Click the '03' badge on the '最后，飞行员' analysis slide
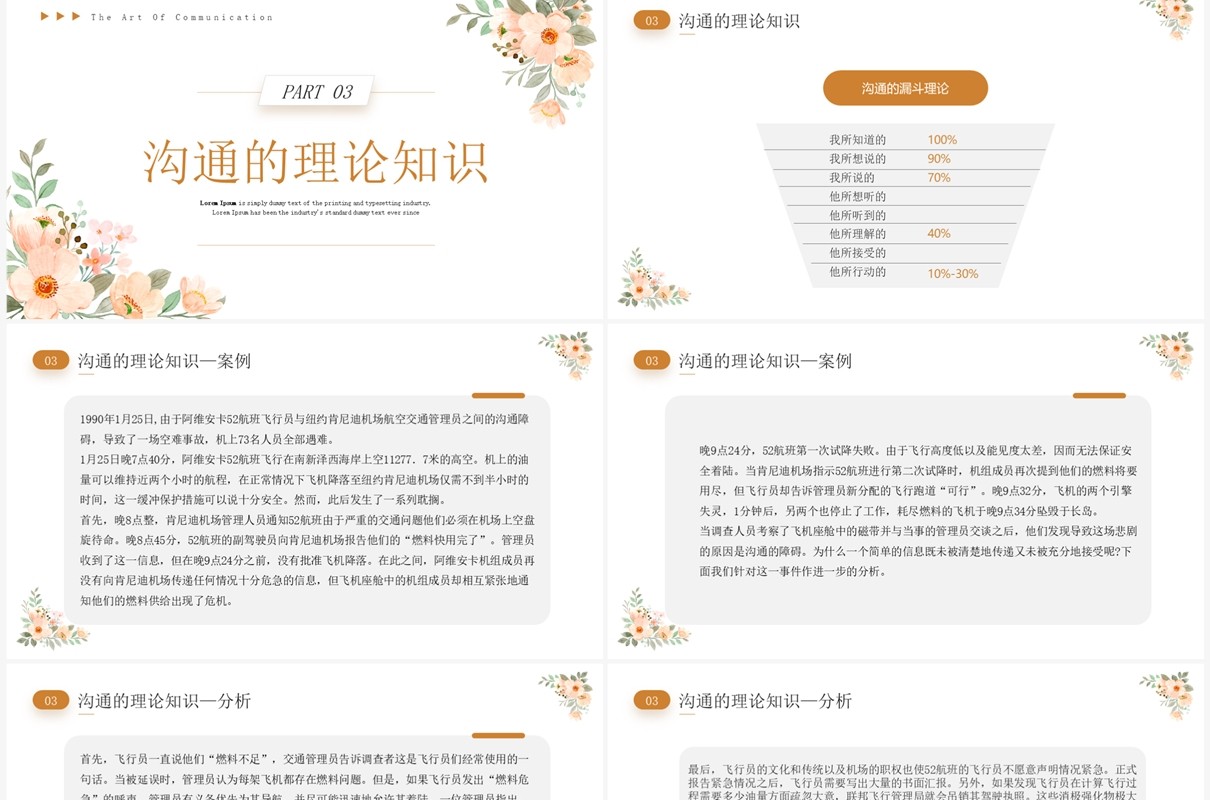 pyautogui.click(x=652, y=701)
